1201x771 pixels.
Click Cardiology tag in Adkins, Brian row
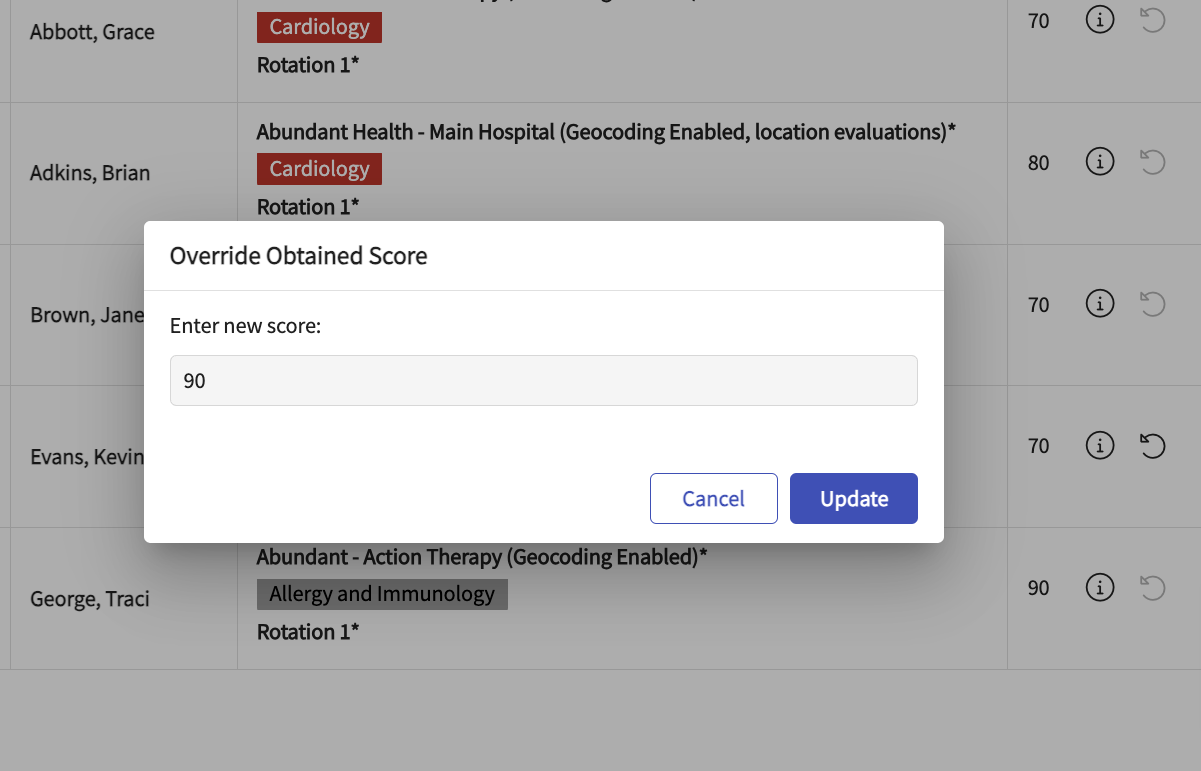[x=319, y=170]
